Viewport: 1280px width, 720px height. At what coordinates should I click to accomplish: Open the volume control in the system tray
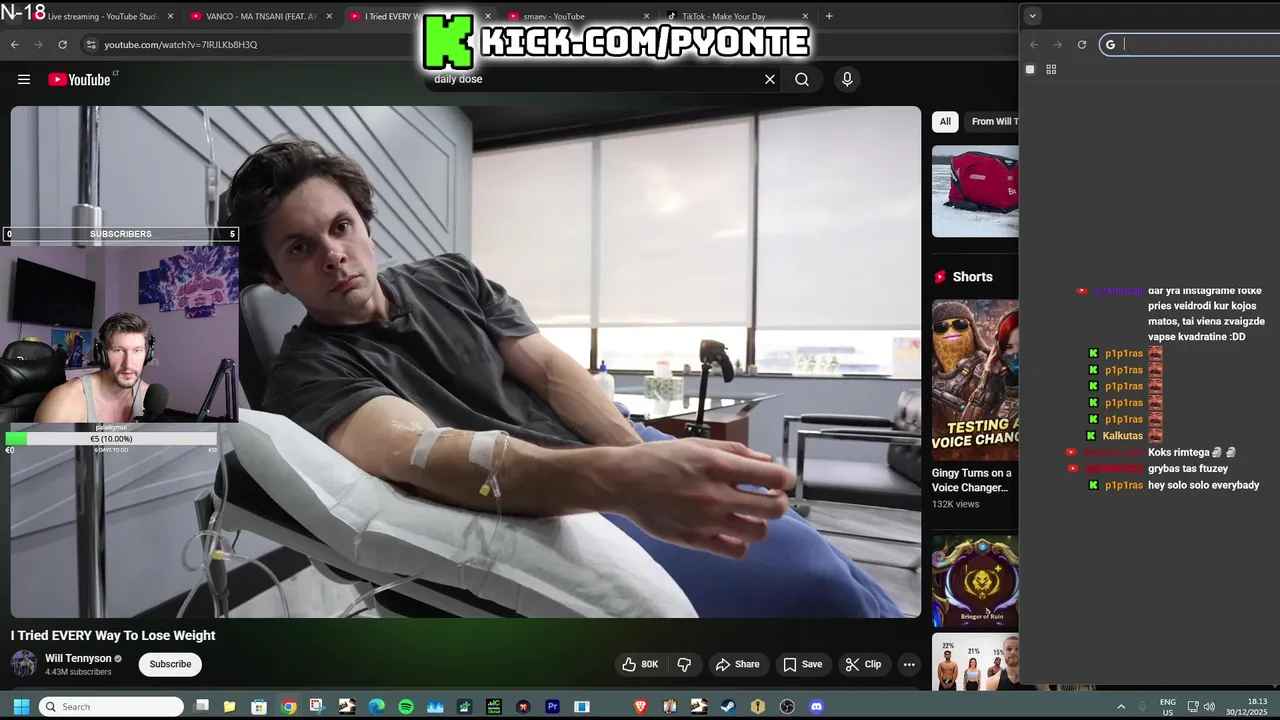[1209, 707]
